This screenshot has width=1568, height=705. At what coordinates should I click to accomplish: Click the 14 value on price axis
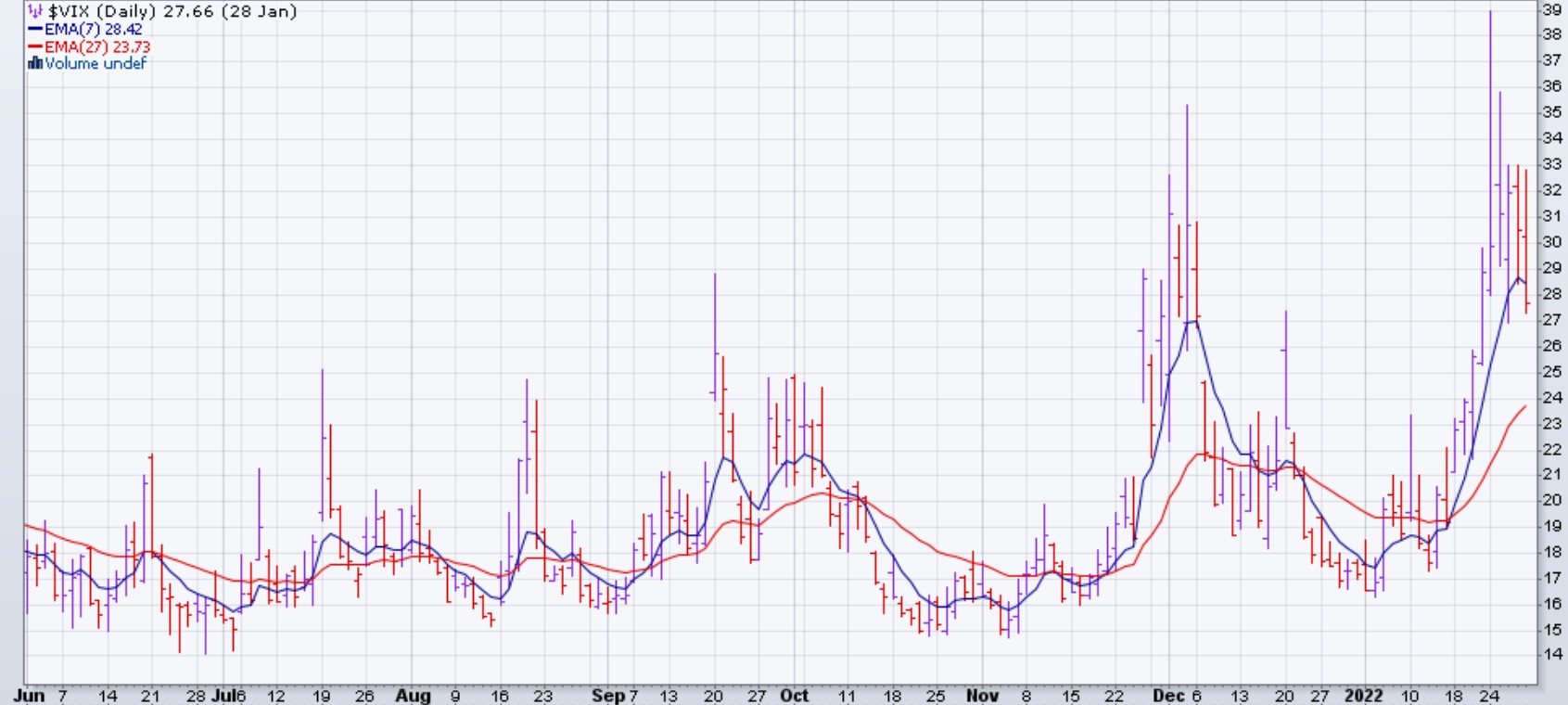[x=1551, y=654]
